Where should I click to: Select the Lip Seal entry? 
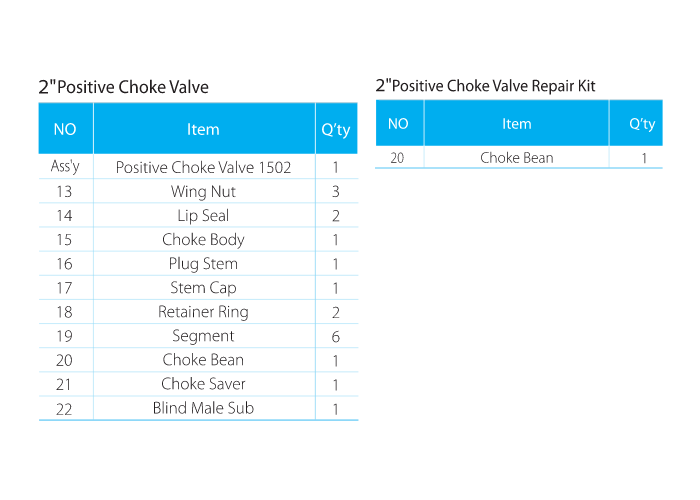point(203,215)
